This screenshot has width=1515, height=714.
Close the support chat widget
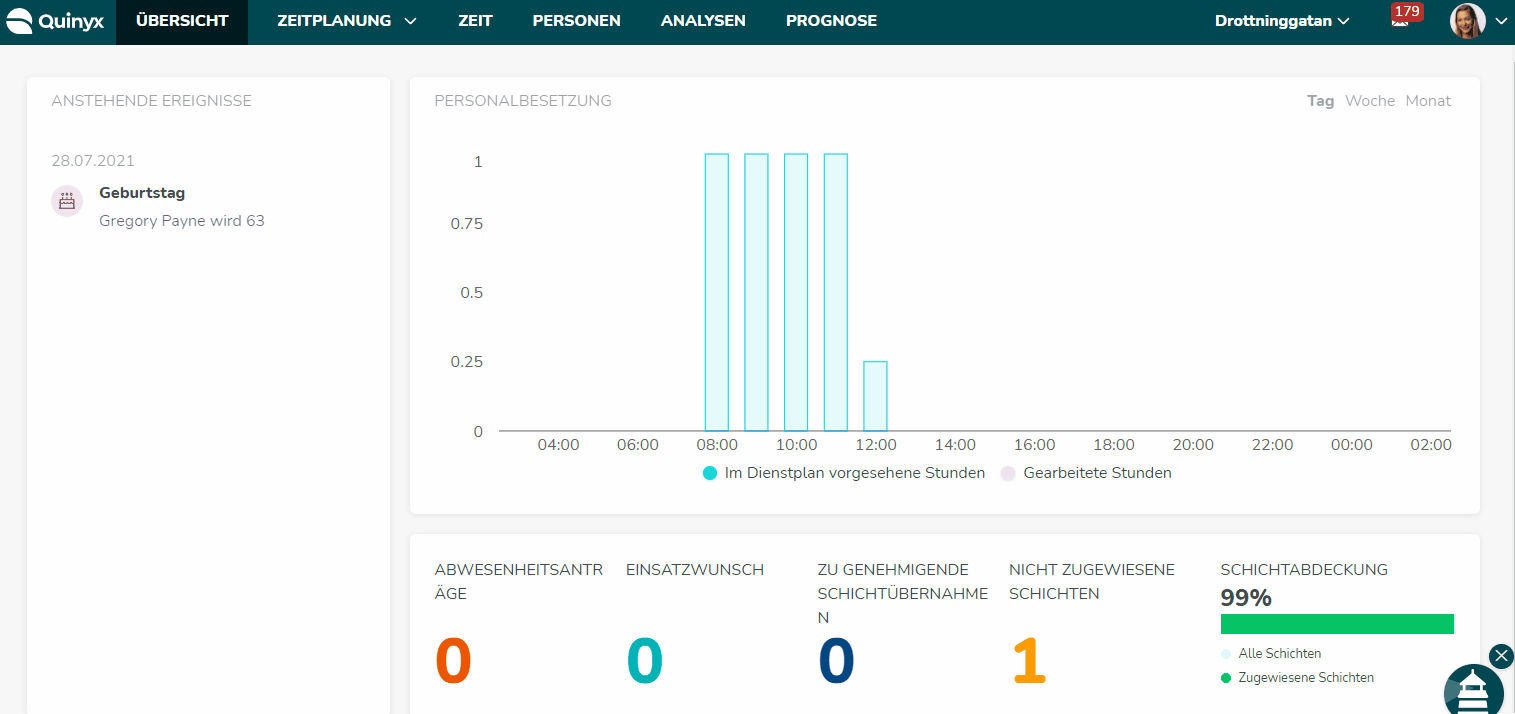click(1501, 656)
